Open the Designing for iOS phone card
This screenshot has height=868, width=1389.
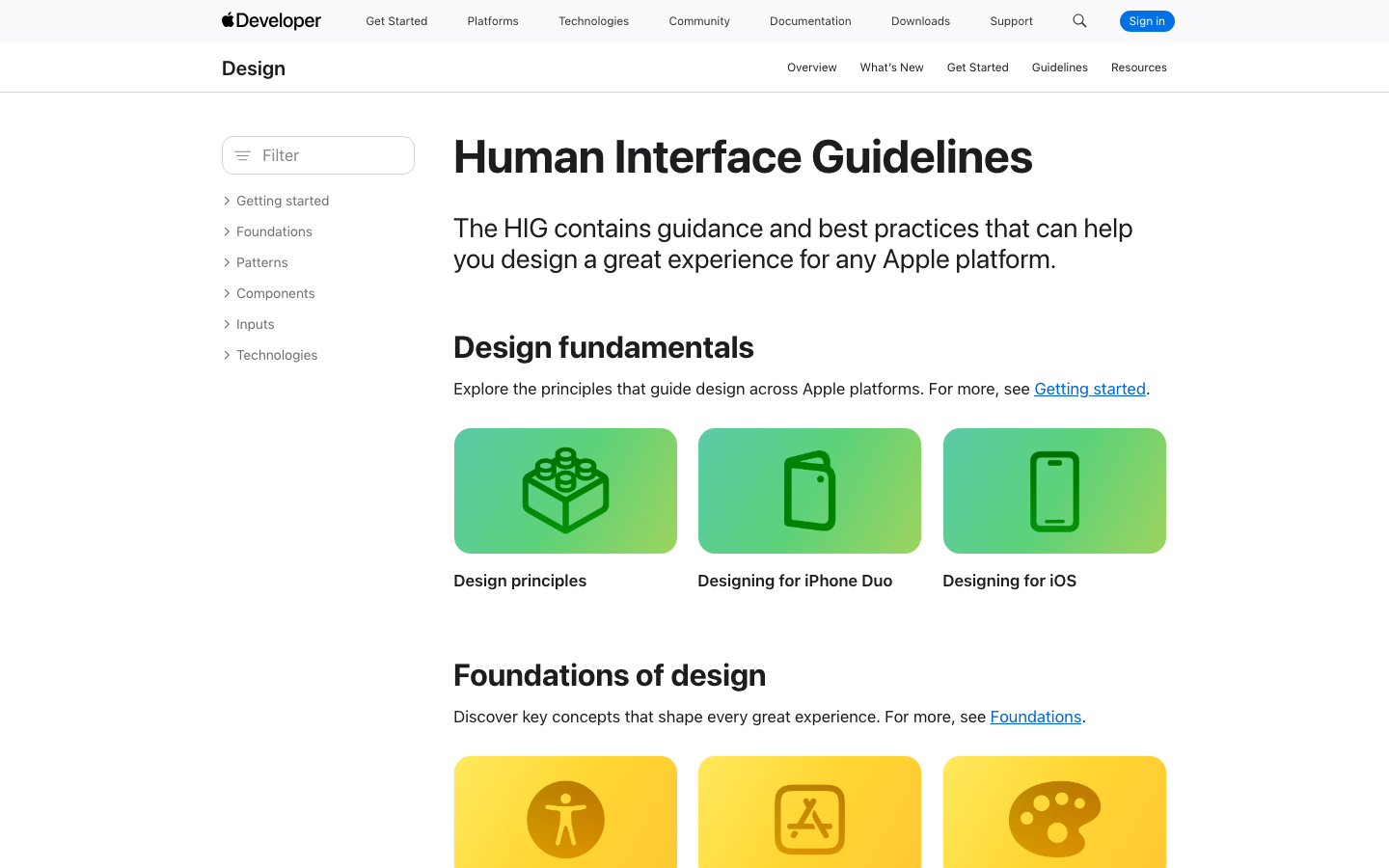(1054, 491)
